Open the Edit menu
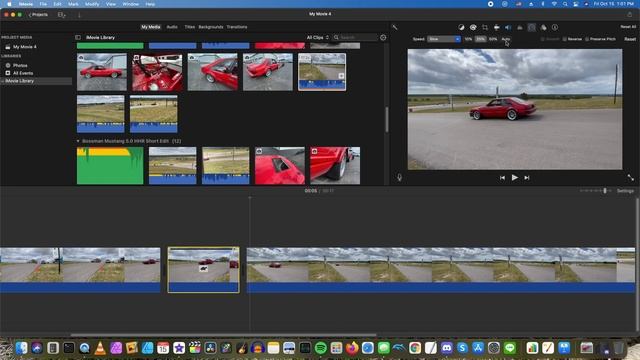The height and width of the screenshot is (360, 640). pos(58,4)
